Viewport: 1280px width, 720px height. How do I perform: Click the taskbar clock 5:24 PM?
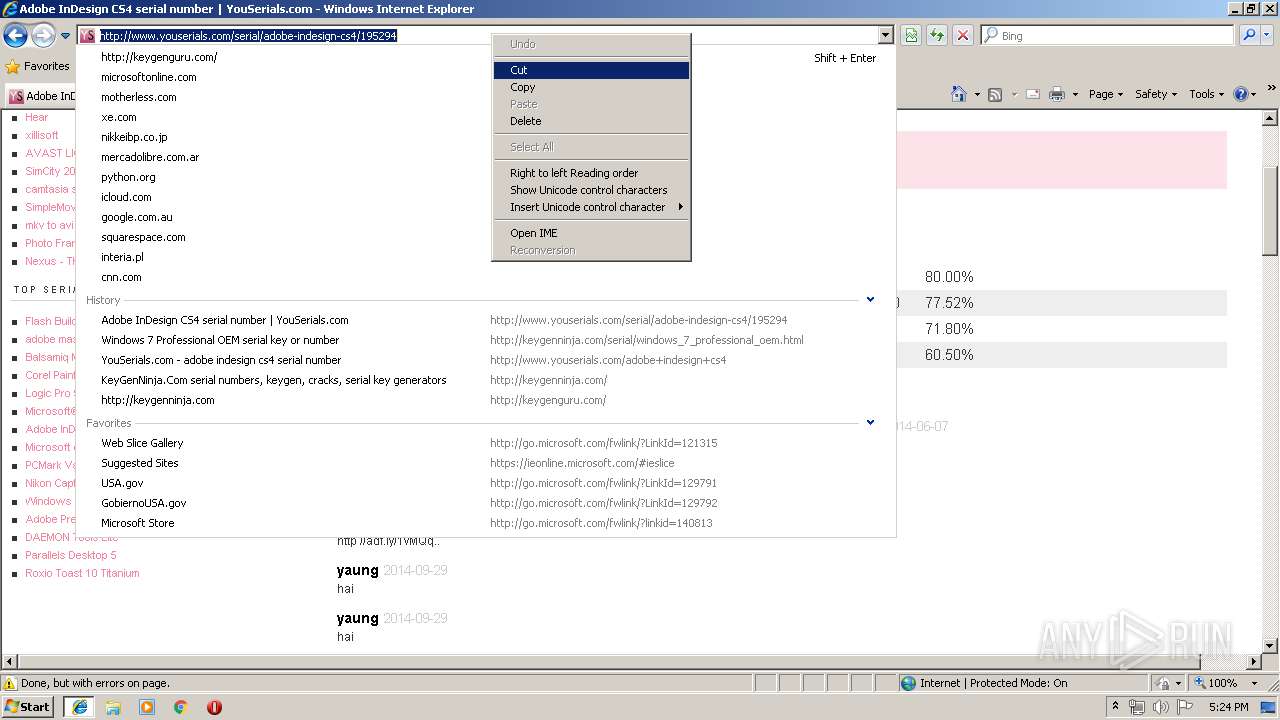pos(1228,707)
